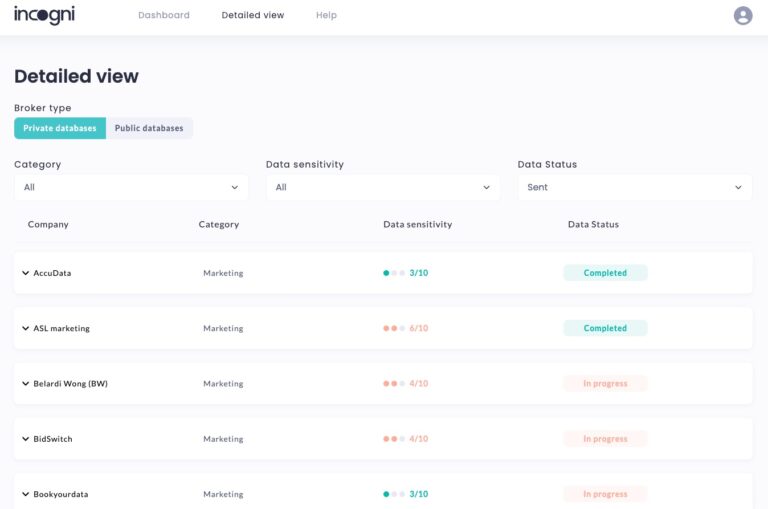Open the Category filter dropdown
This screenshot has width=768, height=509.
click(131, 187)
